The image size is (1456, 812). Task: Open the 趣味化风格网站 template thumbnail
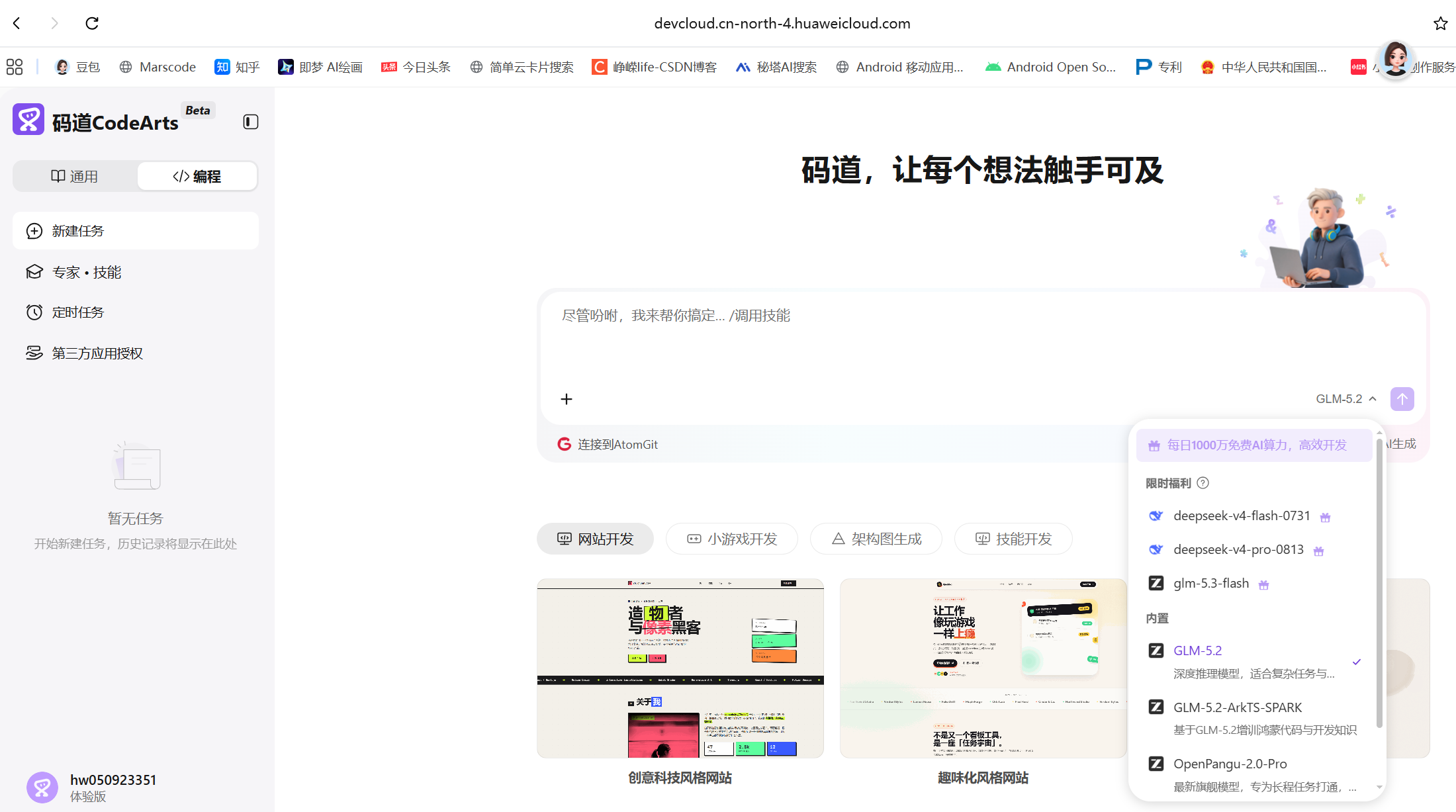pos(983,668)
